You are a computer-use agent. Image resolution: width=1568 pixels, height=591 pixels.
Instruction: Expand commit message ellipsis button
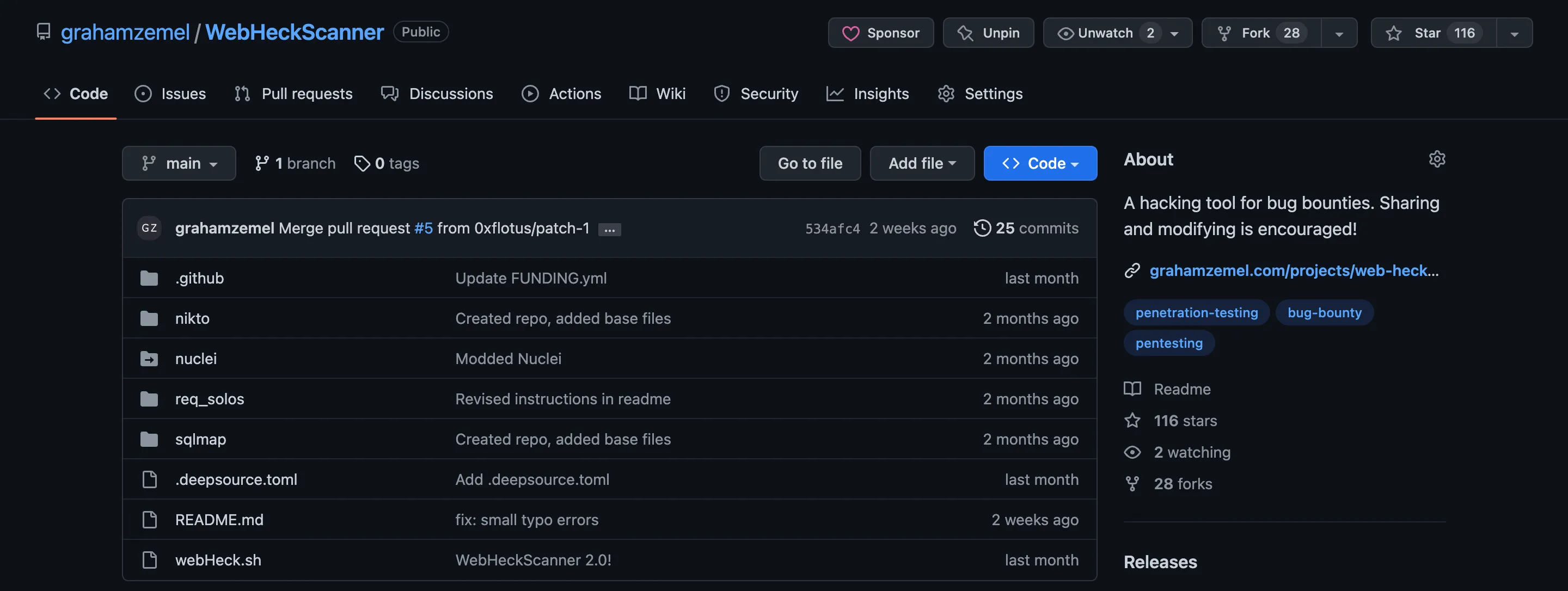coord(609,230)
